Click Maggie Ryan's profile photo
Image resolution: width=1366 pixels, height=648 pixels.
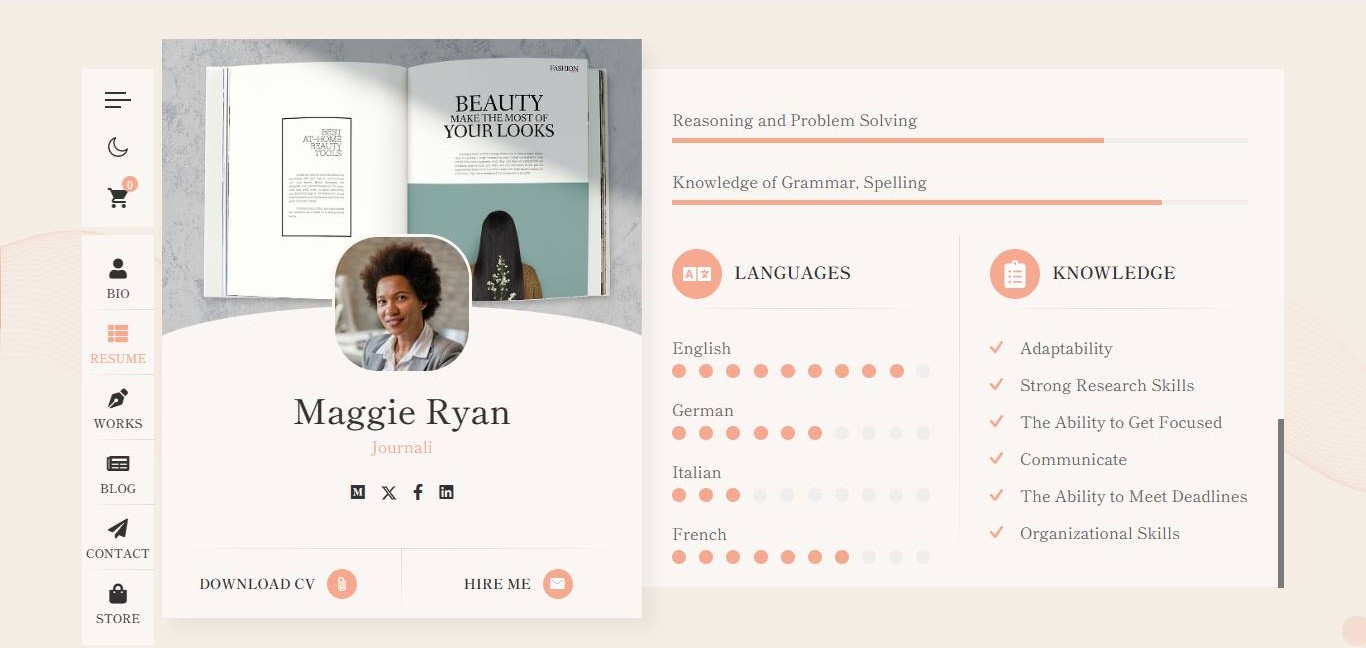402,304
